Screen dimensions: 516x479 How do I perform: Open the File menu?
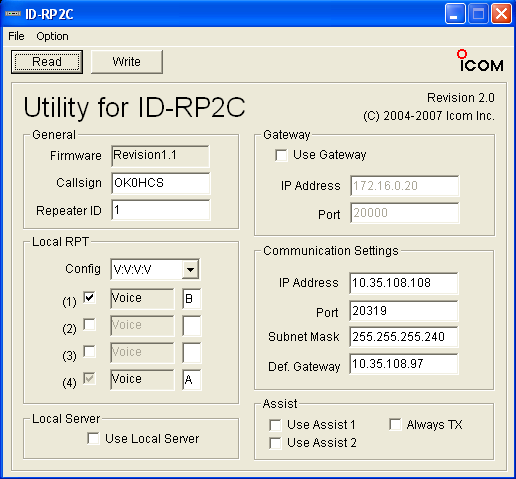pyautogui.click(x=16, y=36)
